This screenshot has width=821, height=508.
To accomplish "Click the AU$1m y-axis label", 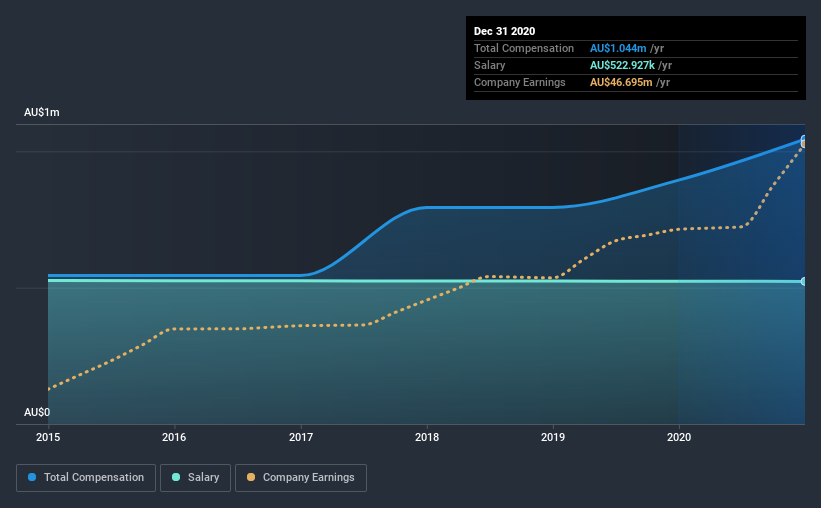I will pos(41,113).
